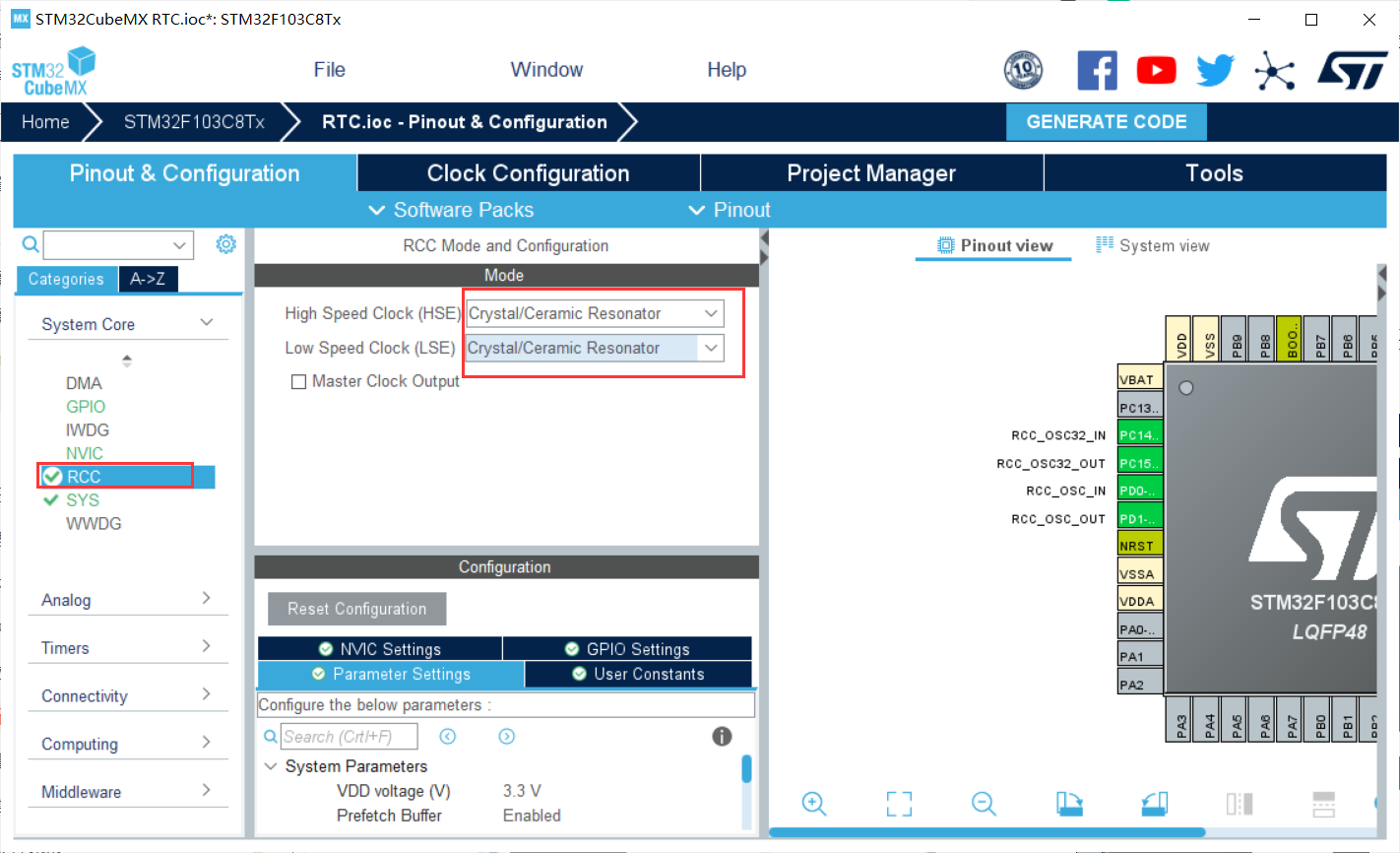Image resolution: width=1400 pixels, height=853 pixels.
Task: Click the search magnifier in the category panel
Action: point(31,244)
